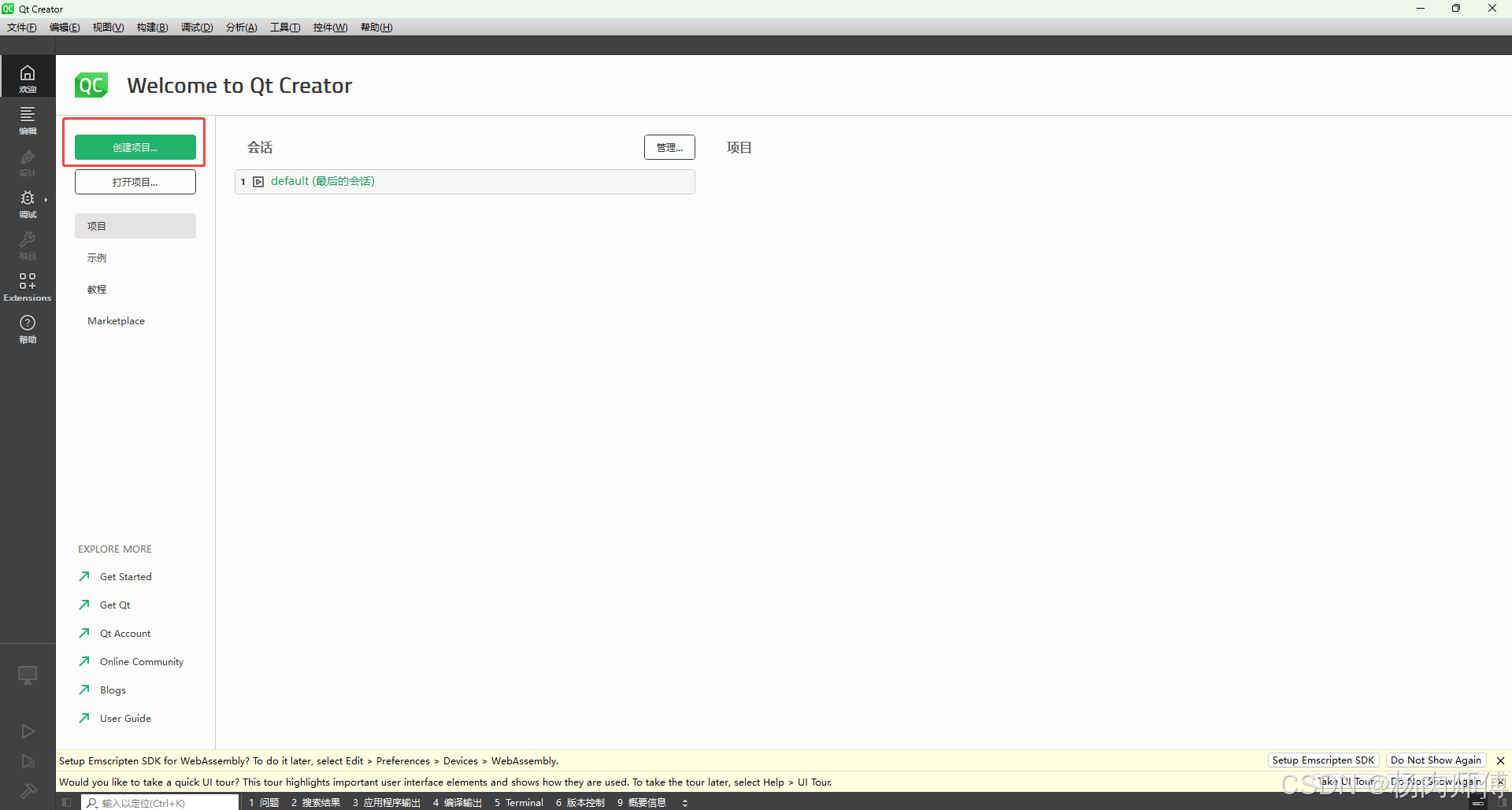The image size is (1512, 810).
Task: Click the locator input field (Ctrl+K)
Action: [x=161, y=803]
